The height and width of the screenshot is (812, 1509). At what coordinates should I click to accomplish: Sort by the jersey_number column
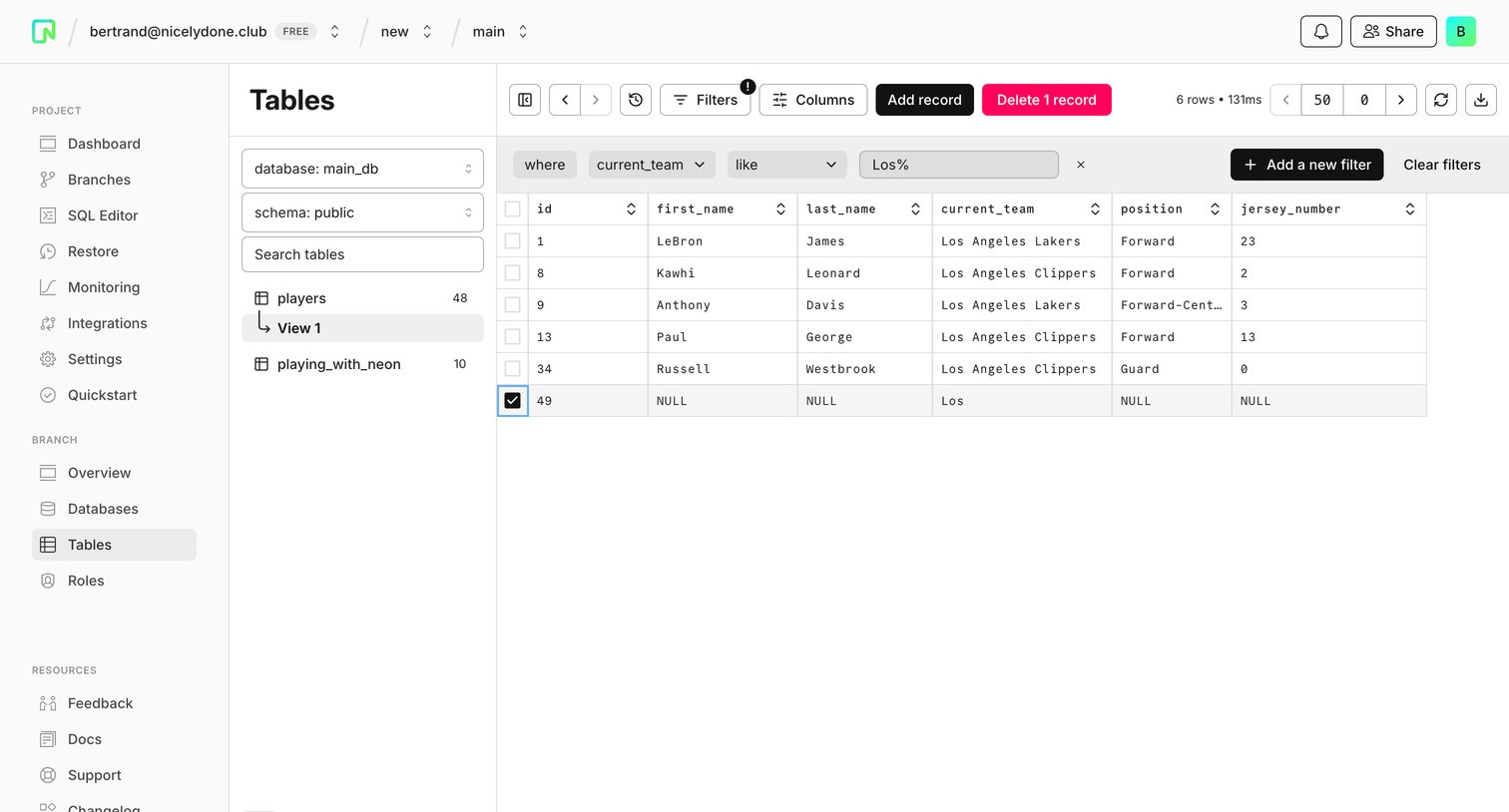click(x=1410, y=209)
